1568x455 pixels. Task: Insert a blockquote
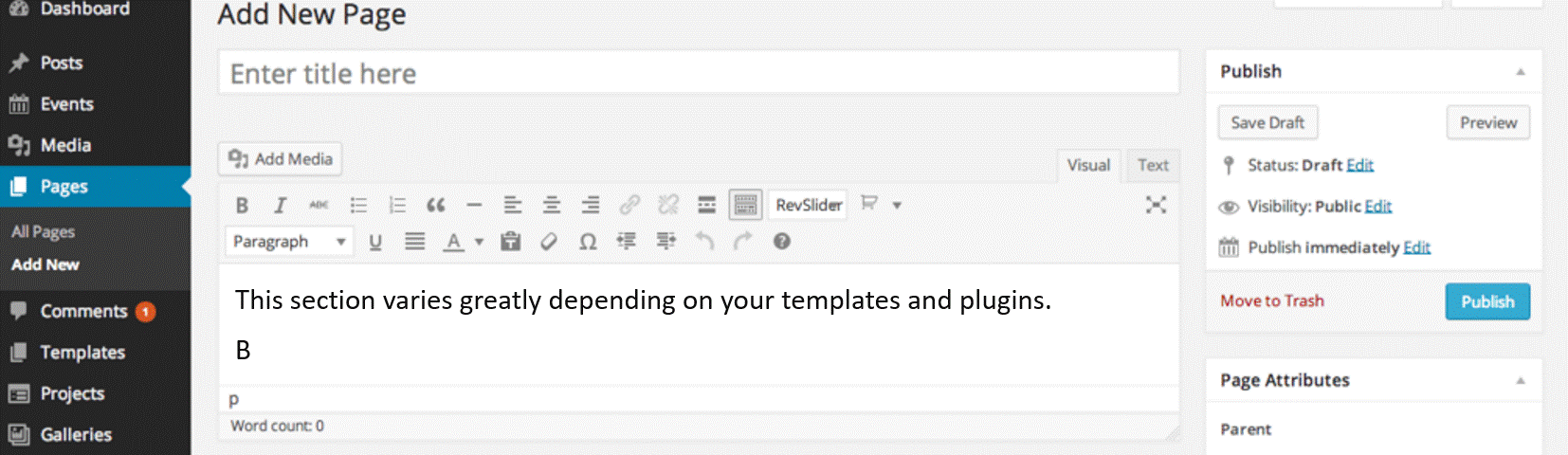(436, 205)
